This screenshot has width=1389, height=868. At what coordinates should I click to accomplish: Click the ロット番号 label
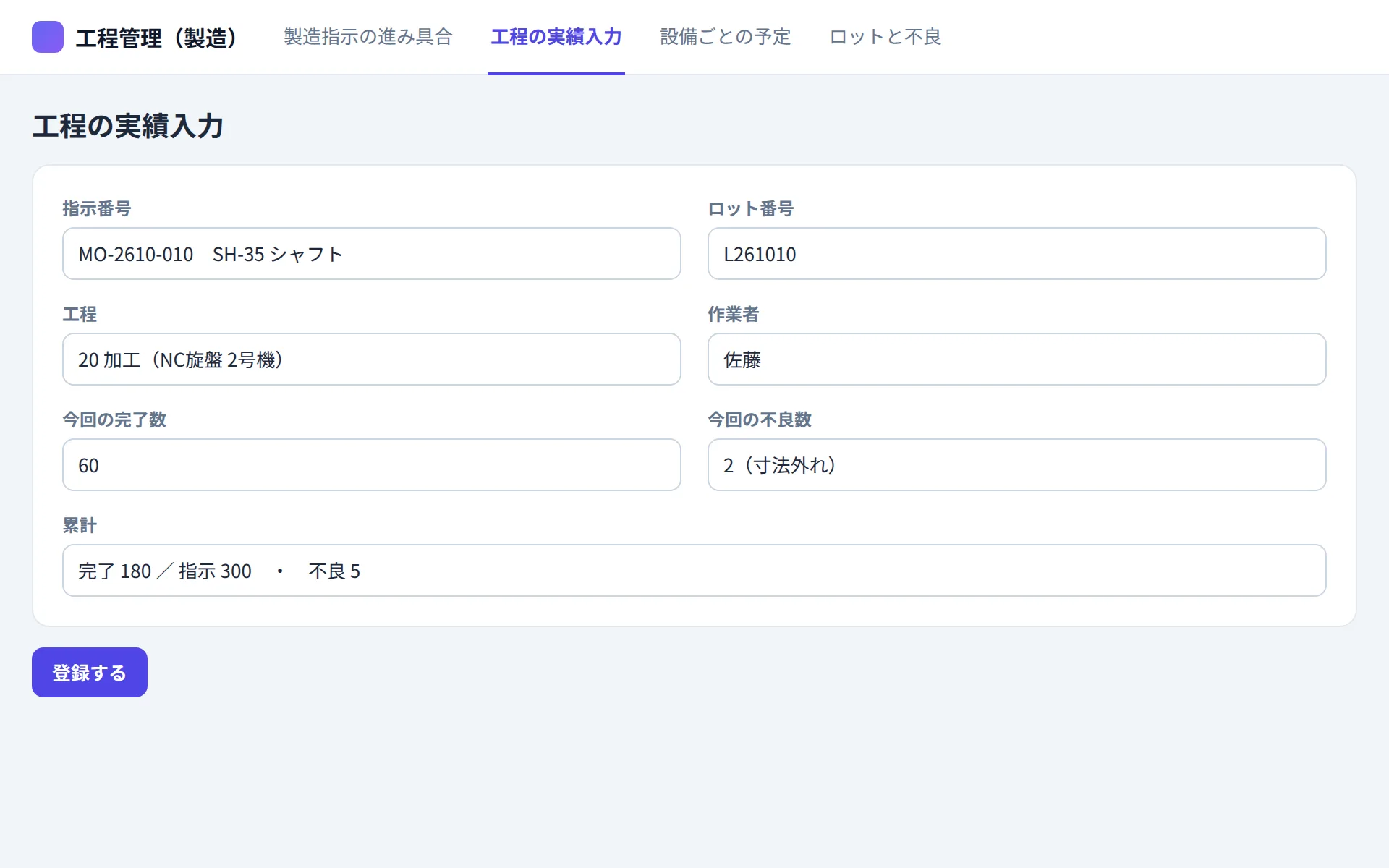tap(751, 208)
